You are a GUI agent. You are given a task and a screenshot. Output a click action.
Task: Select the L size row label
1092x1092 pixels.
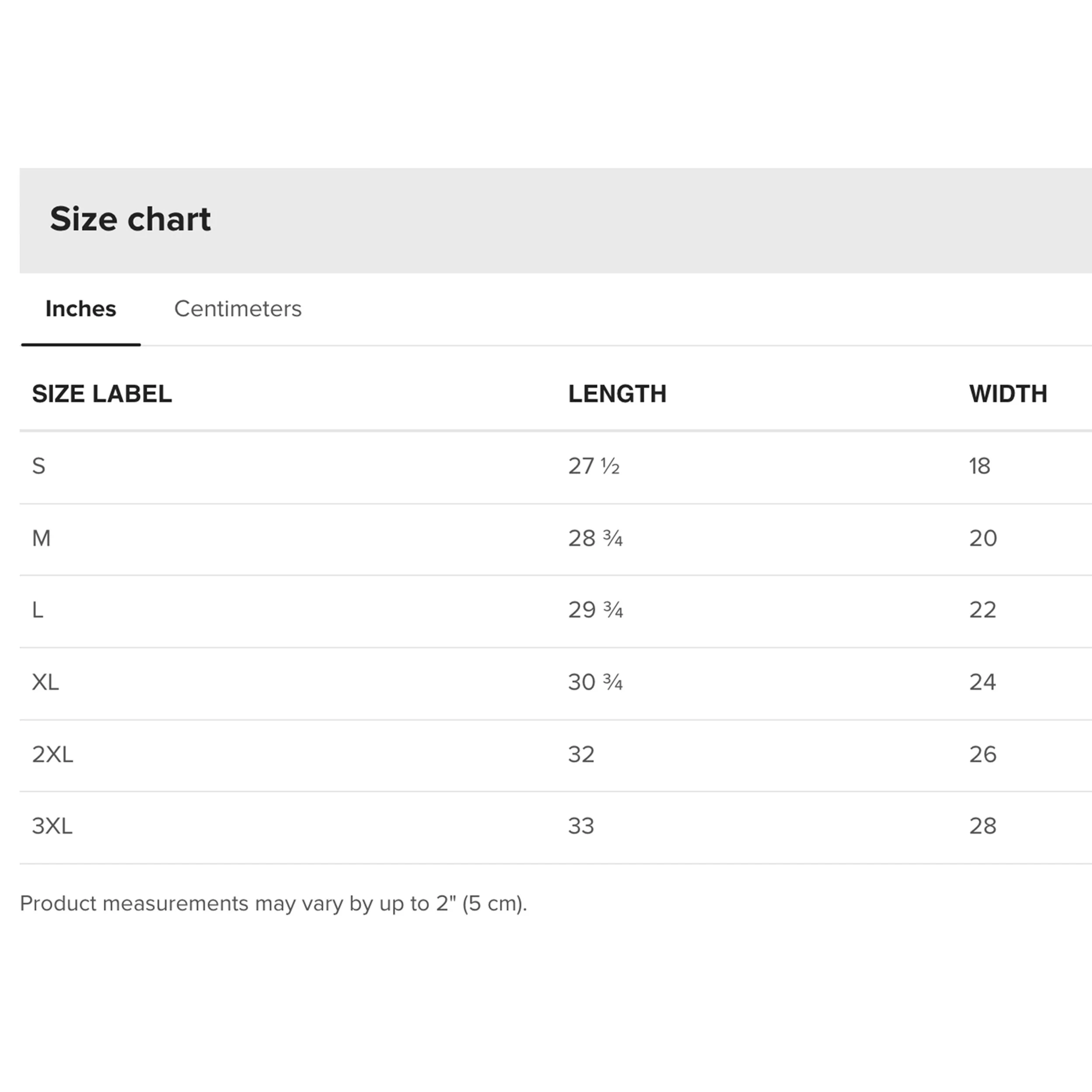[x=37, y=610]
